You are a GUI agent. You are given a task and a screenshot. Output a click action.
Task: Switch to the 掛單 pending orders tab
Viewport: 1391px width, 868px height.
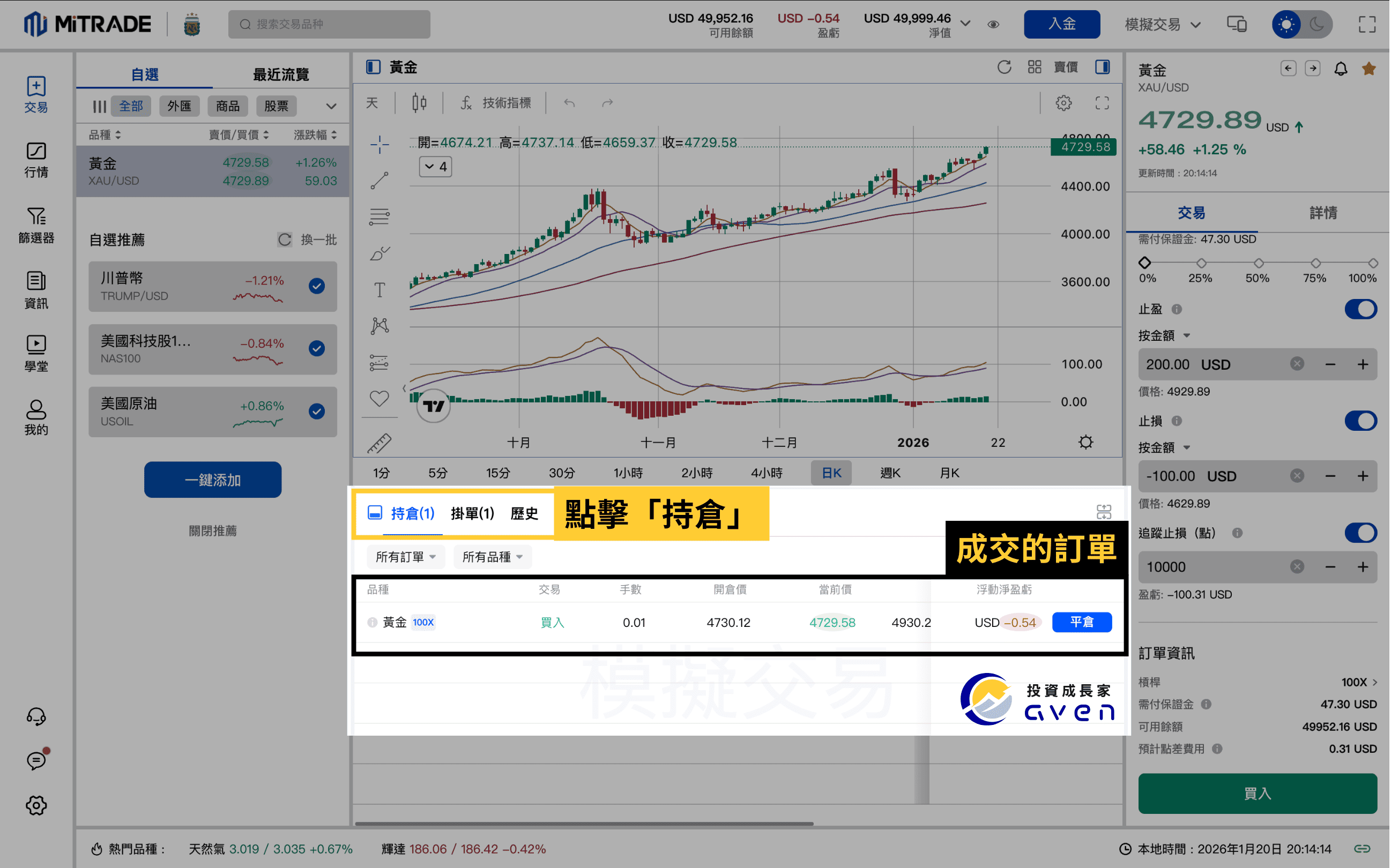pyautogui.click(x=472, y=513)
